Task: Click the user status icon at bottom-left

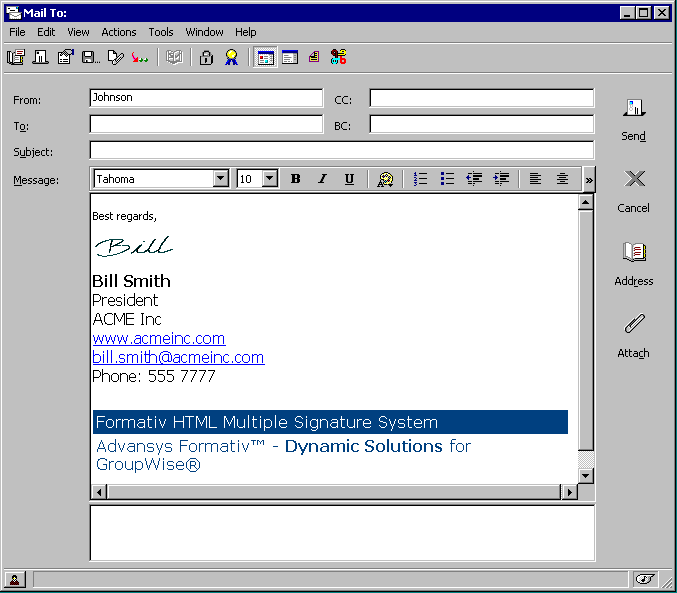Action: 15,579
